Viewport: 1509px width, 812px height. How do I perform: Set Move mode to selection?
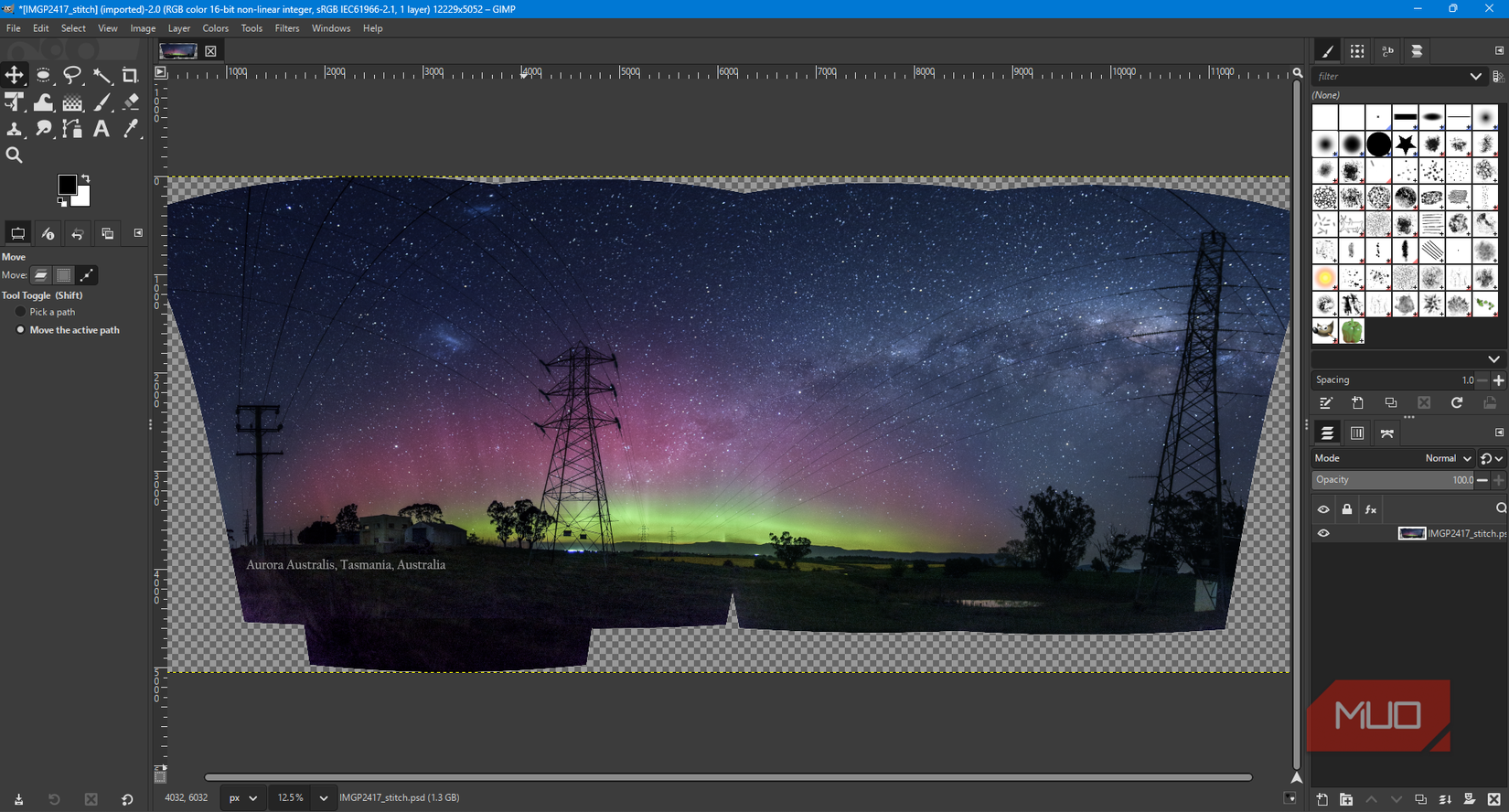pyautogui.click(x=64, y=275)
